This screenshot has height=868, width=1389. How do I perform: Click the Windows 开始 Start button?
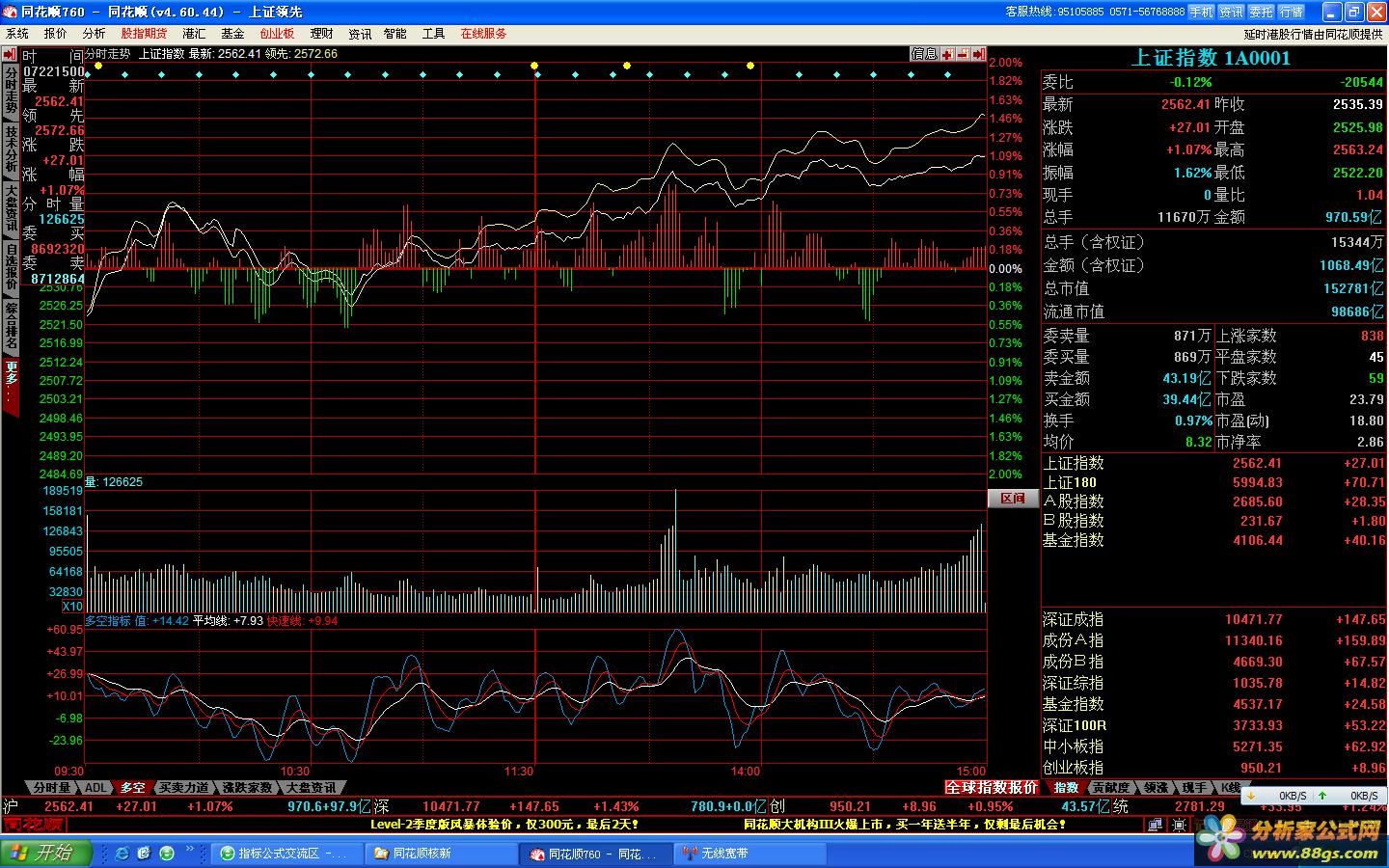[x=46, y=854]
